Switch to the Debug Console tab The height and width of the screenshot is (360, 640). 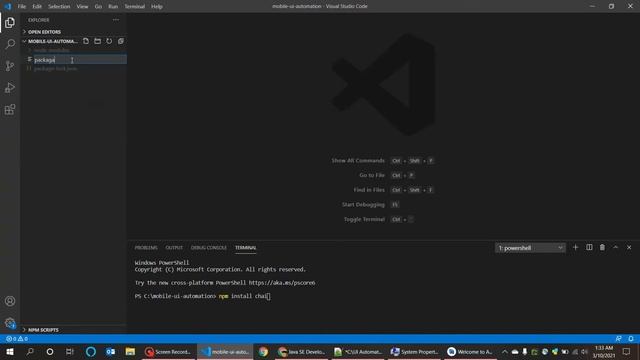pyautogui.click(x=209, y=248)
